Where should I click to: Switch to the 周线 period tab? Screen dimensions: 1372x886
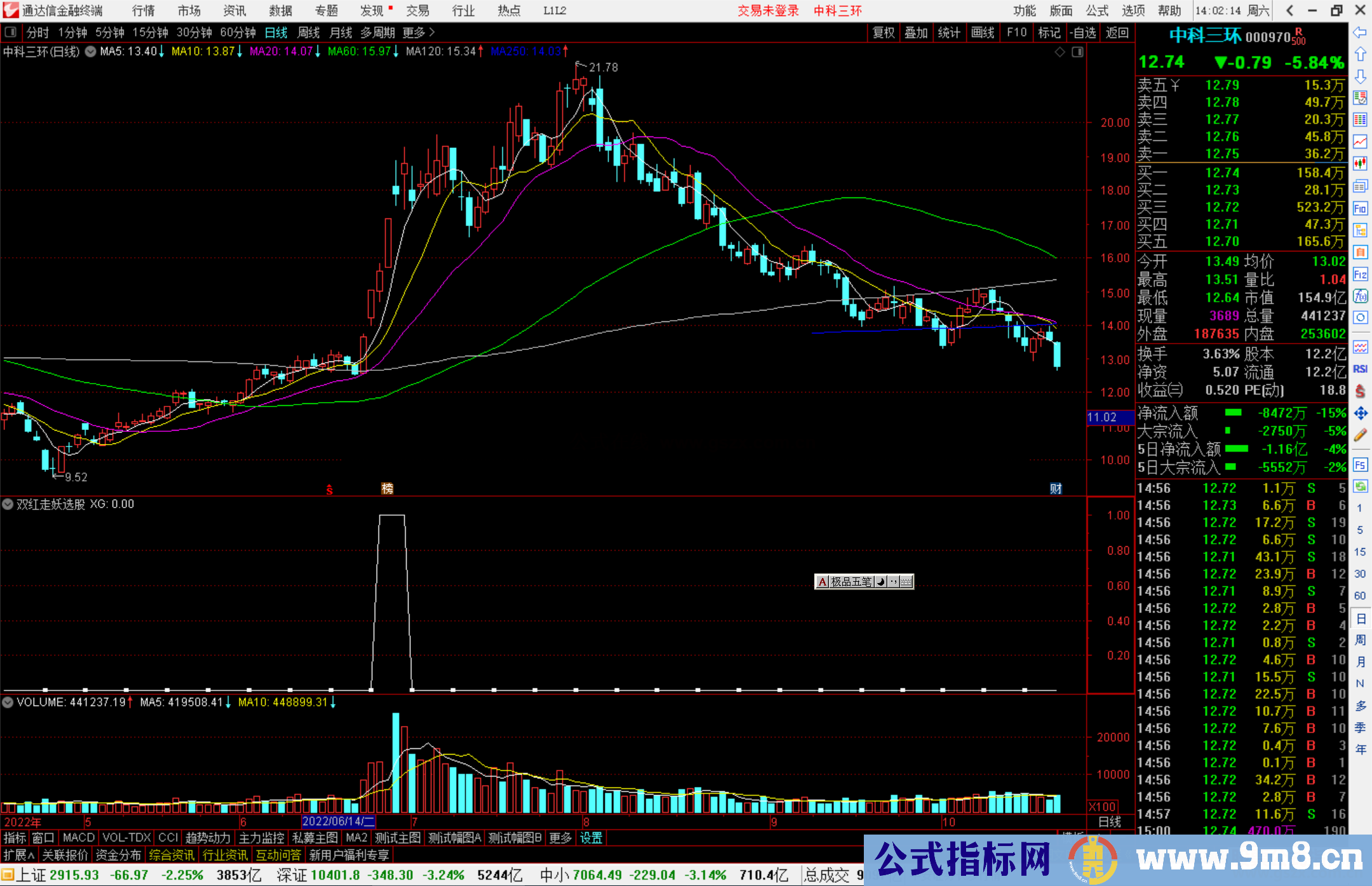point(309,32)
